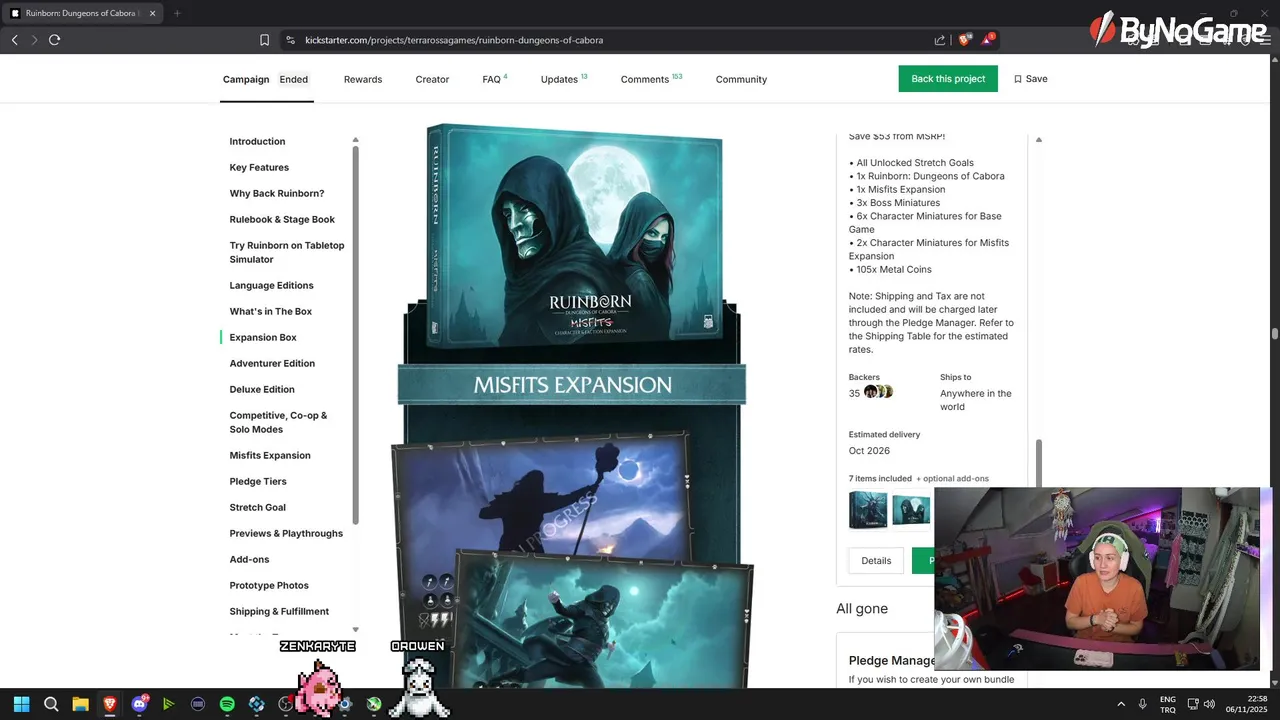Jump to Language Editions section

pyautogui.click(x=271, y=285)
